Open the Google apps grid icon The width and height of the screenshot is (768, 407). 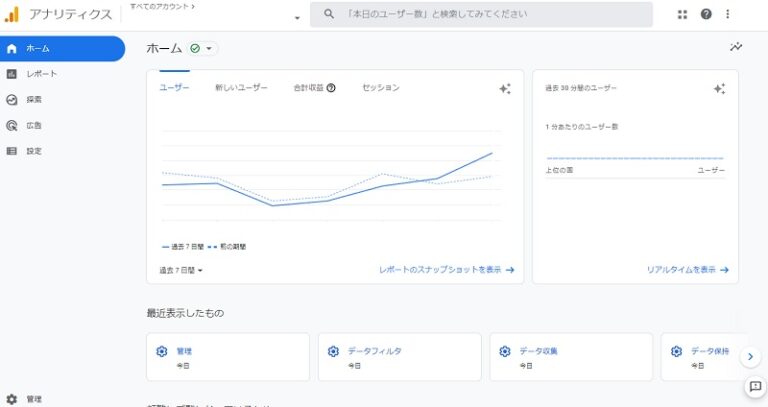pos(683,14)
